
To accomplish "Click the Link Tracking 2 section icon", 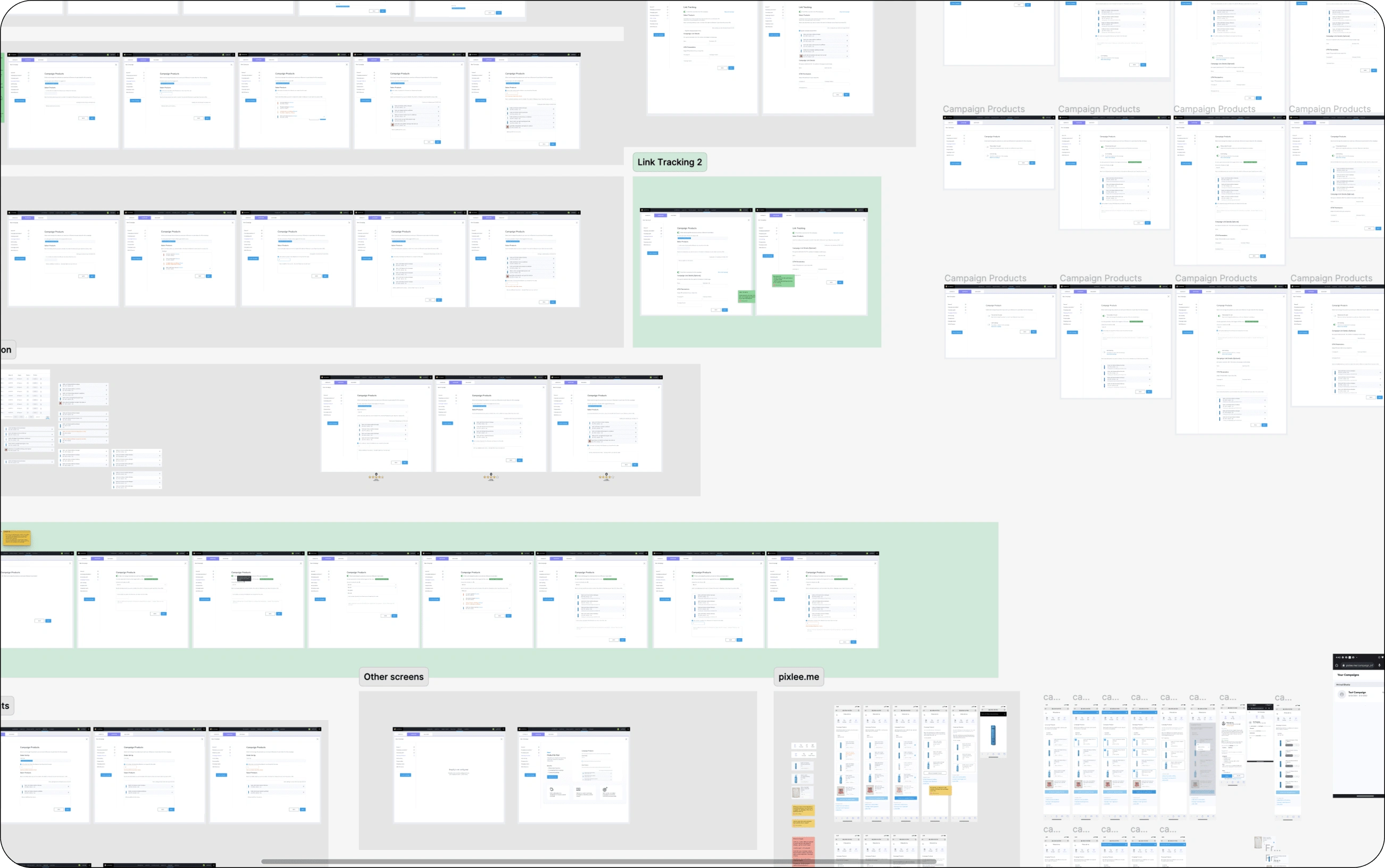I will 669,162.
